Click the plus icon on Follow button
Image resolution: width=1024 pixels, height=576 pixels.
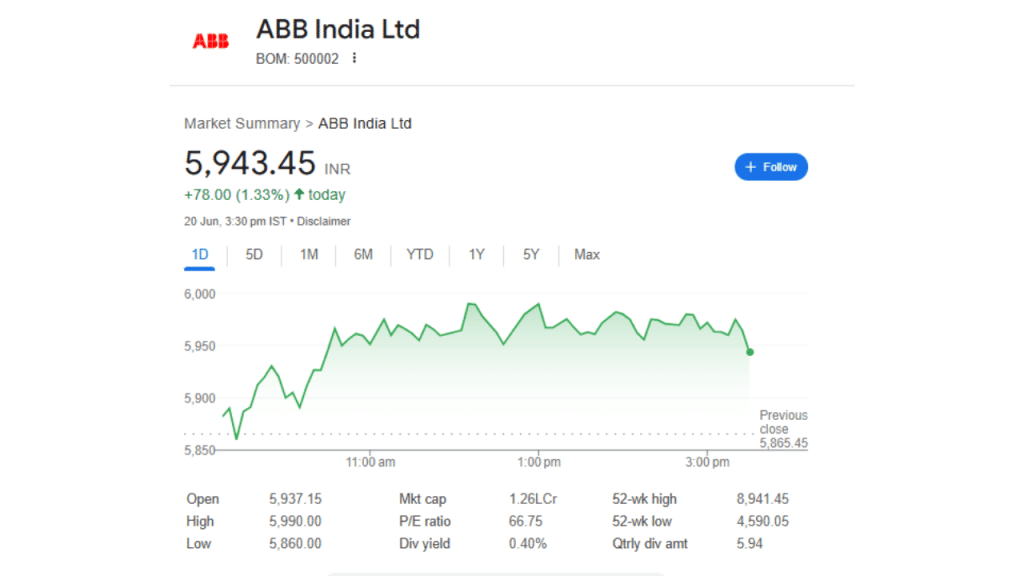pyautogui.click(x=750, y=167)
